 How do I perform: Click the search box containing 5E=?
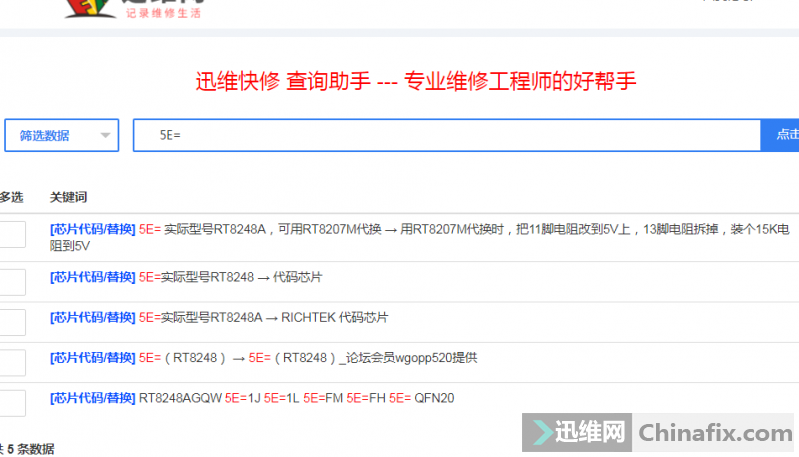coord(447,135)
